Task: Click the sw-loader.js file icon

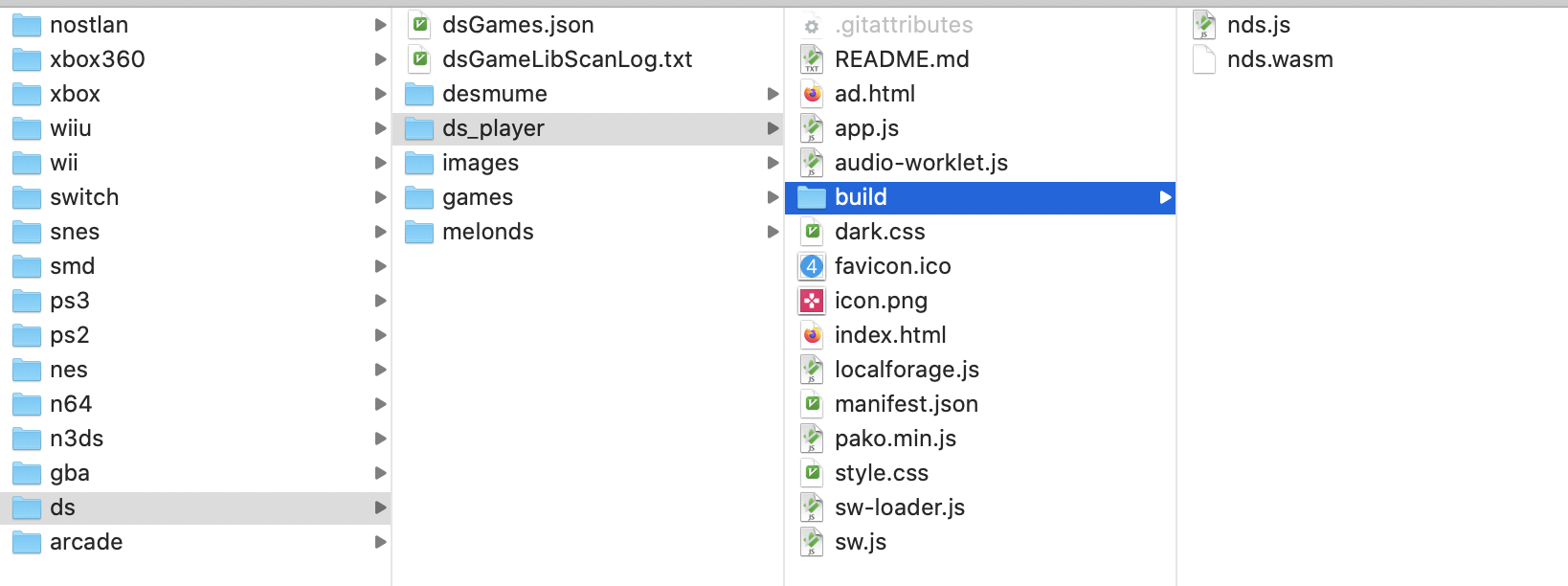Action: [812, 507]
